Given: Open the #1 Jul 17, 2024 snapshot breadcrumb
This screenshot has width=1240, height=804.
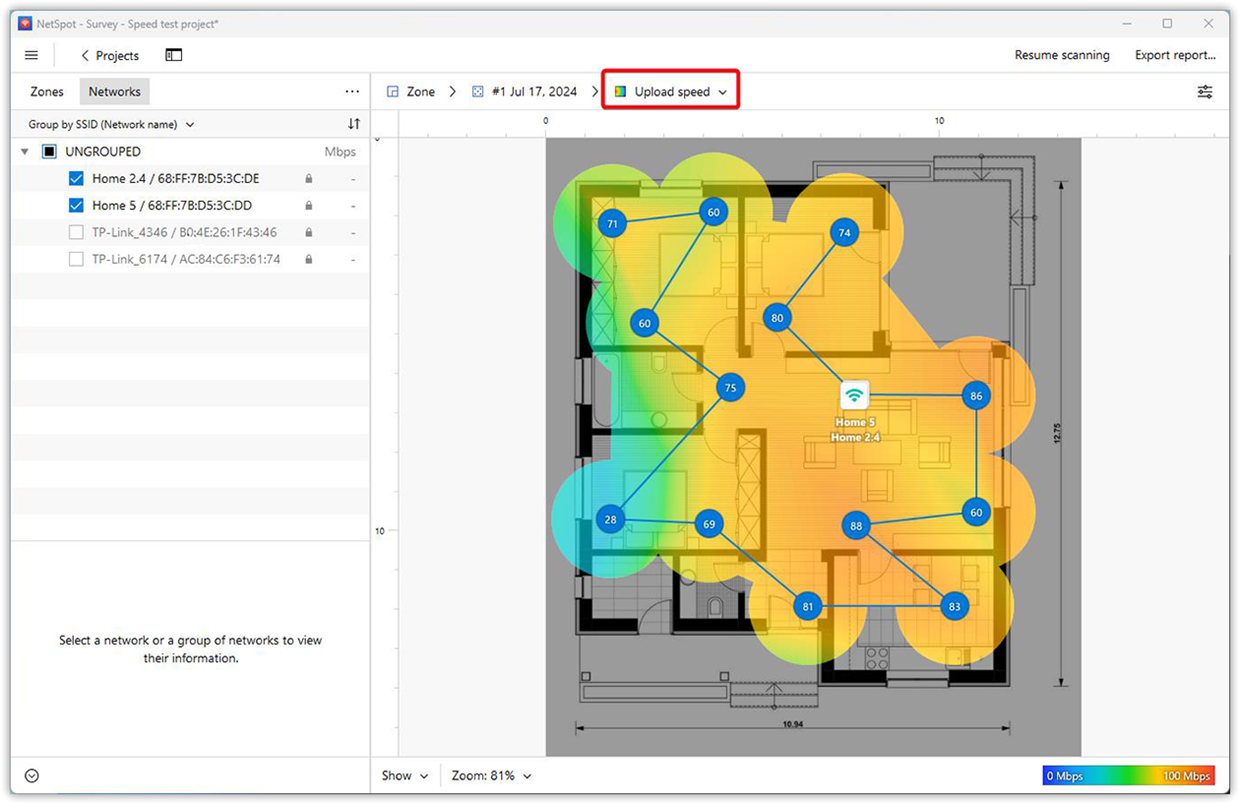Looking at the screenshot, I should click(x=533, y=90).
